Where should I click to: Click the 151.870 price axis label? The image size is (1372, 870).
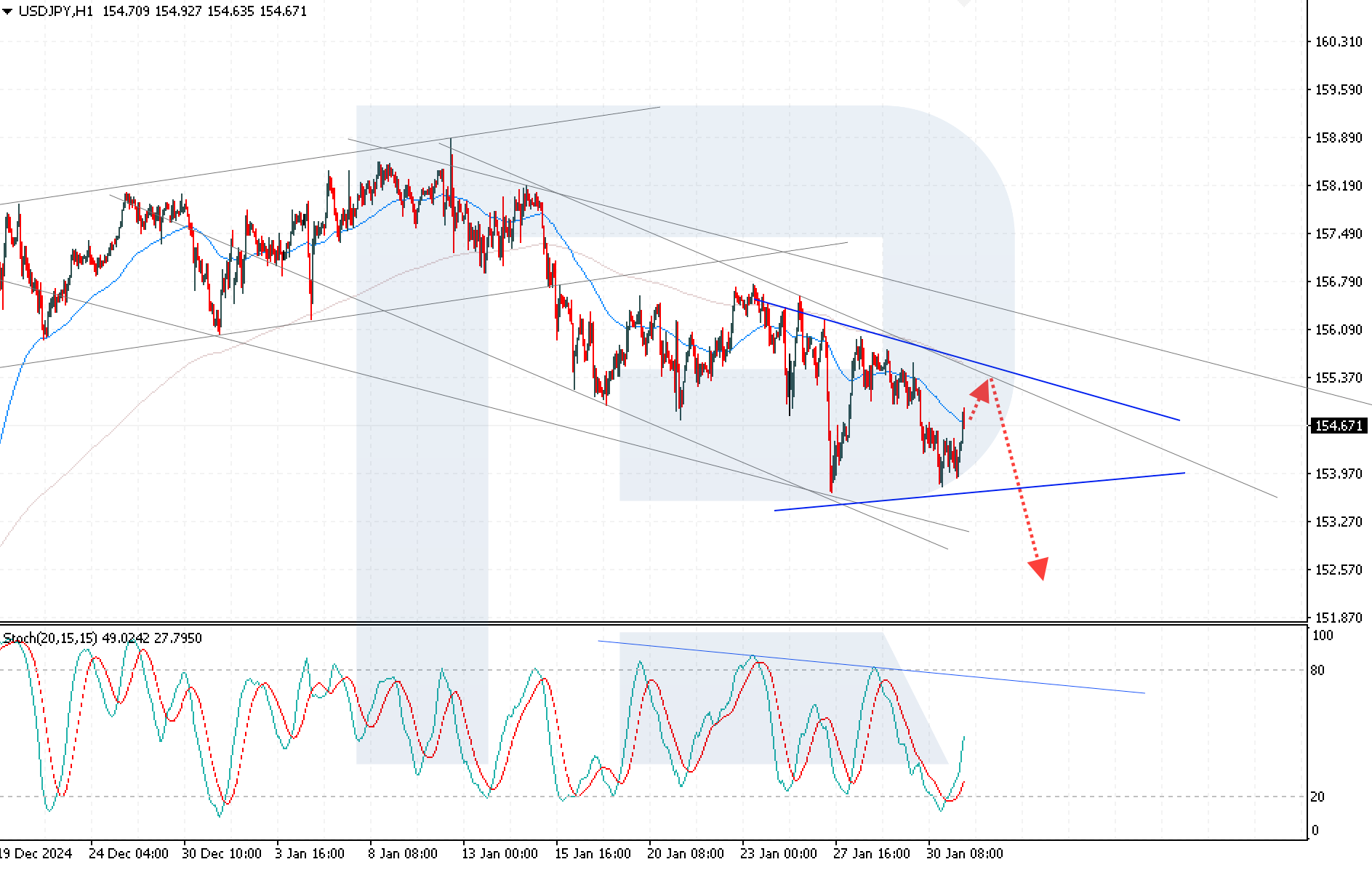(1339, 618)
